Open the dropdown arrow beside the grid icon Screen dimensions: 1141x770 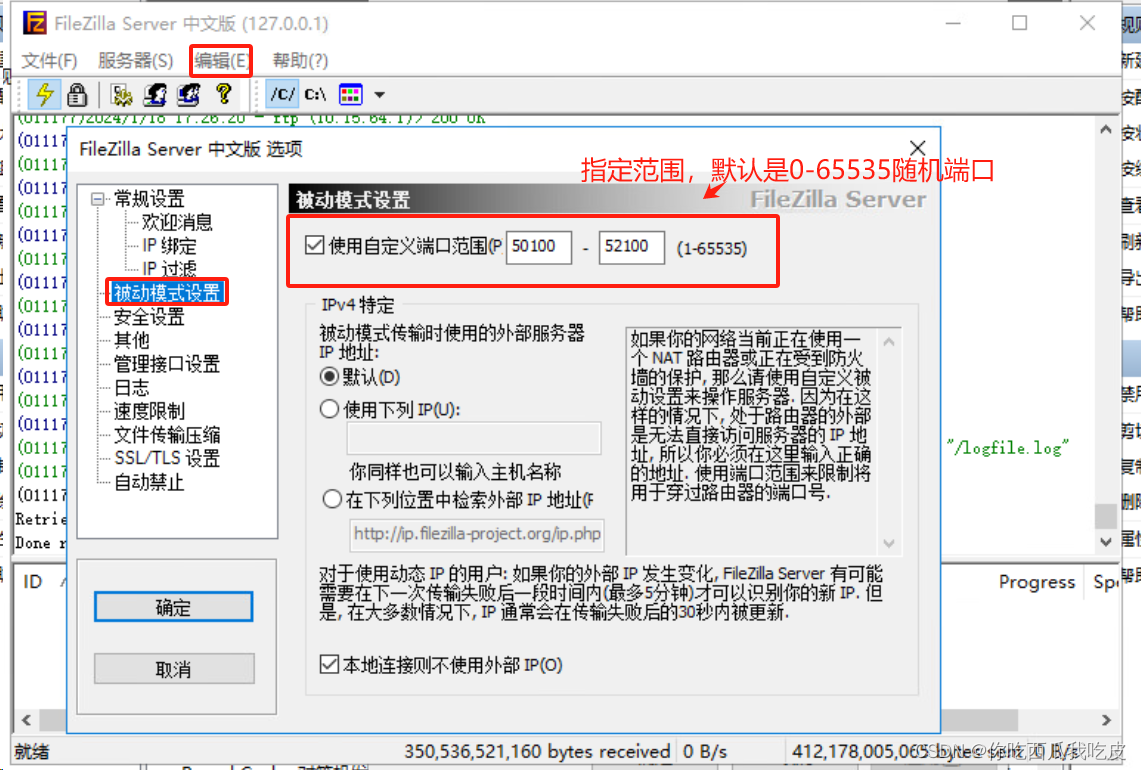pyautogui.click(x=379, y=95)
